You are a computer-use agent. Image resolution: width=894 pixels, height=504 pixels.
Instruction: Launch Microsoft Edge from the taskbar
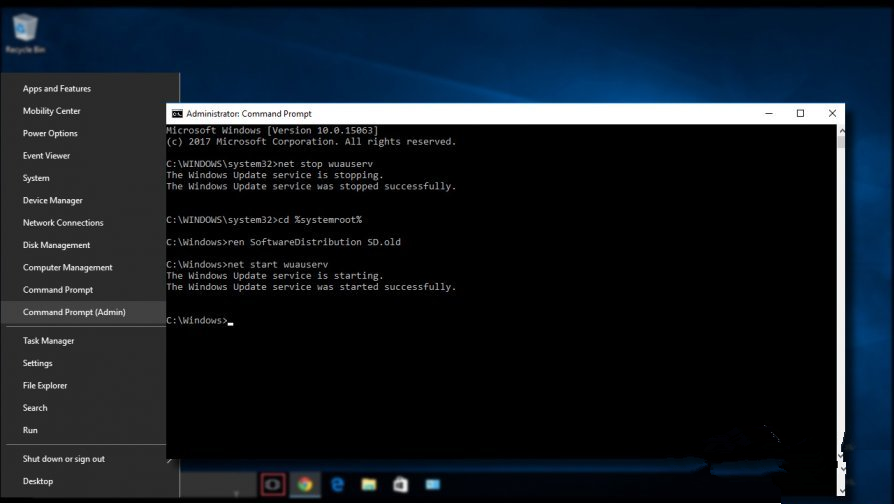(x=338, y=485)
